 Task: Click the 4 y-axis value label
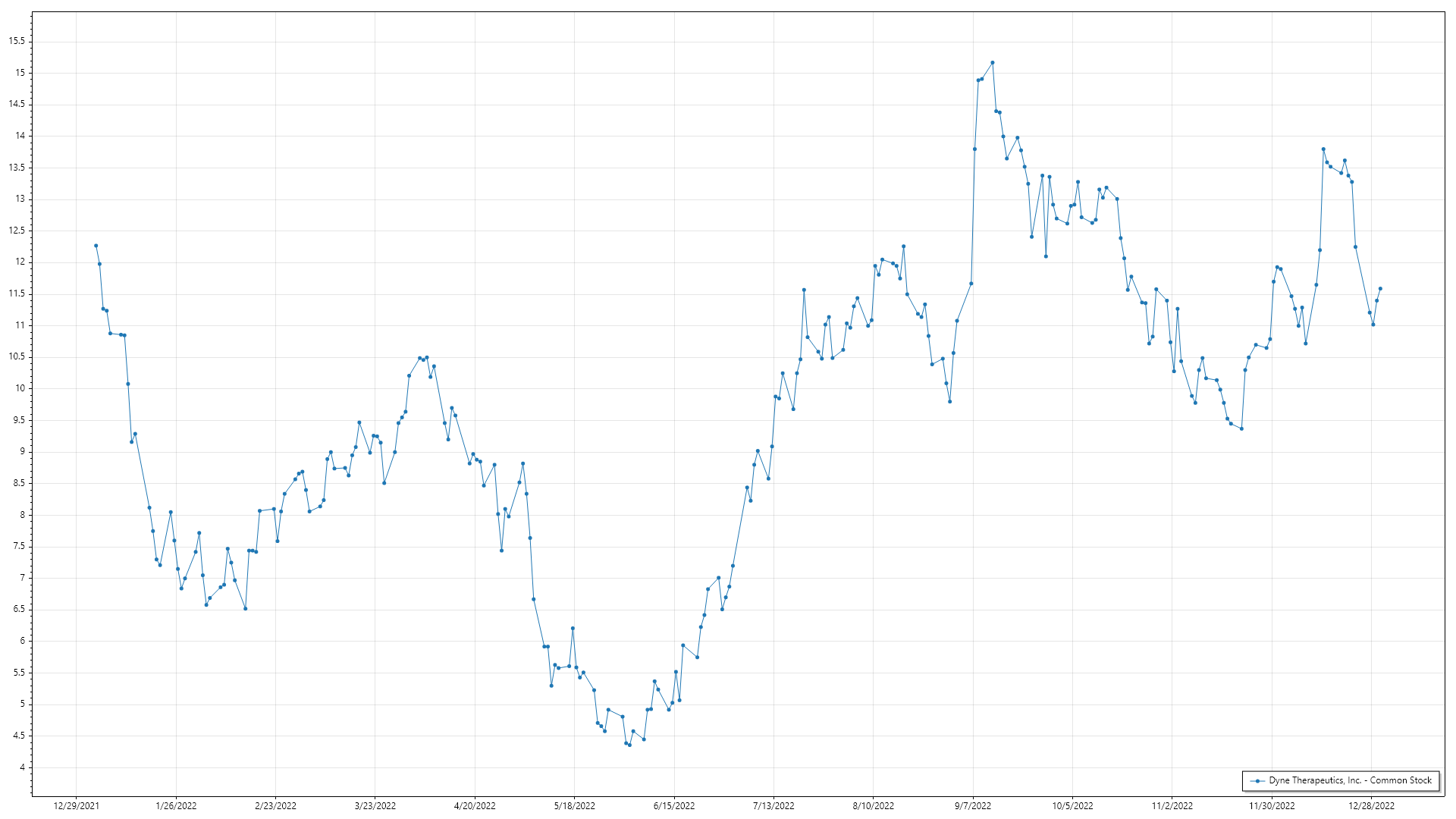(22, 767)
